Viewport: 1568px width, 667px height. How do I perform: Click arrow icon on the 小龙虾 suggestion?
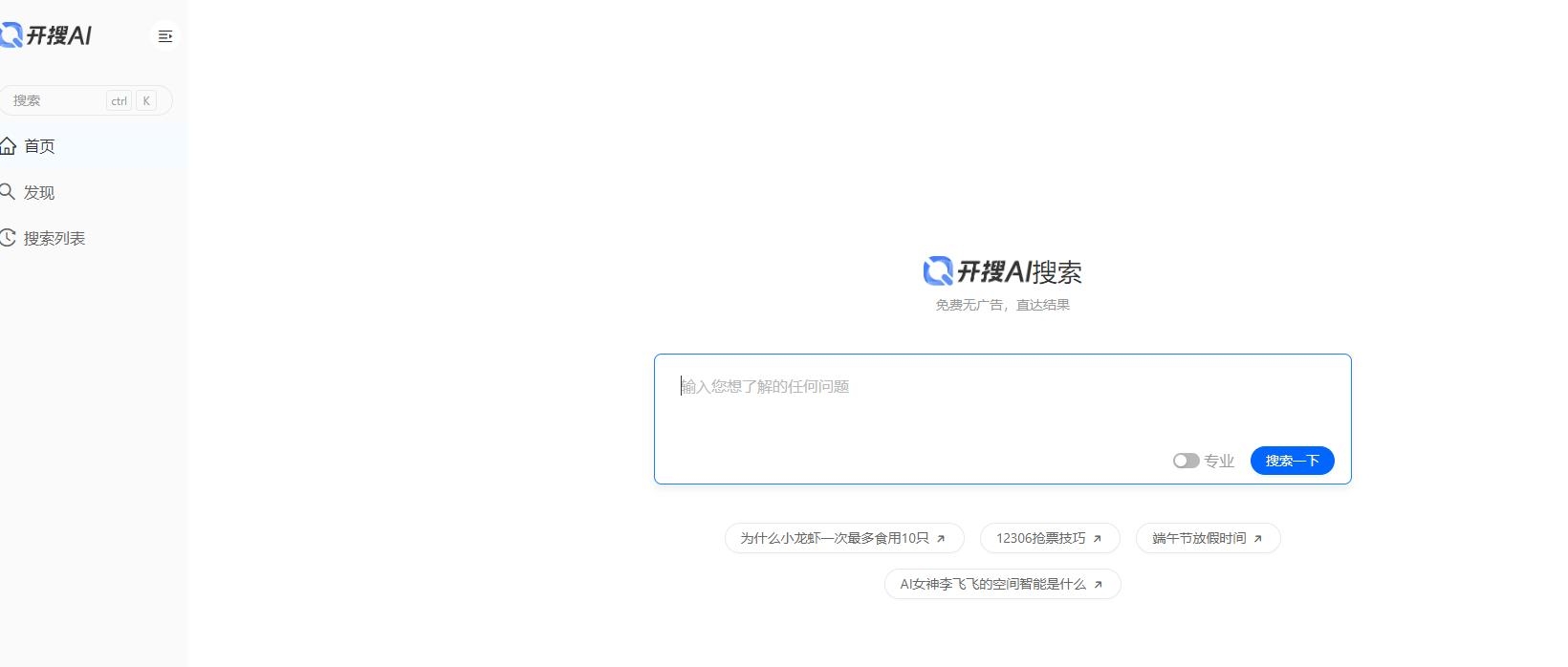coord(941,539)
